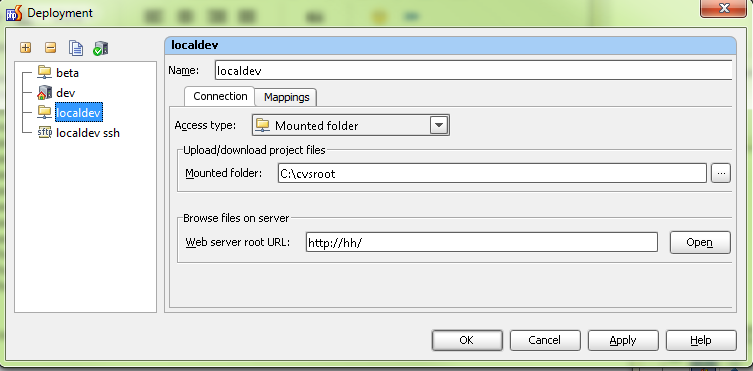
Task: Browse for mounted folder with ellipsis button
Action: pos(720,173)
